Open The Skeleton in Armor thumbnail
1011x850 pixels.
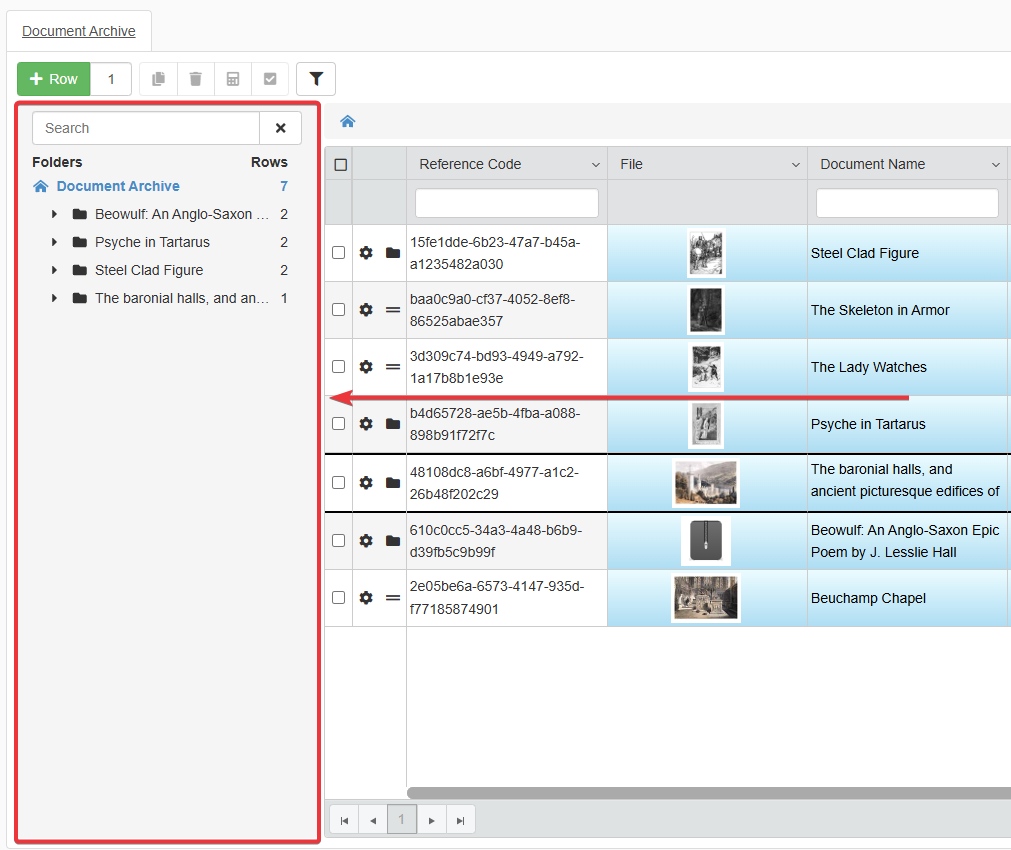706,310
